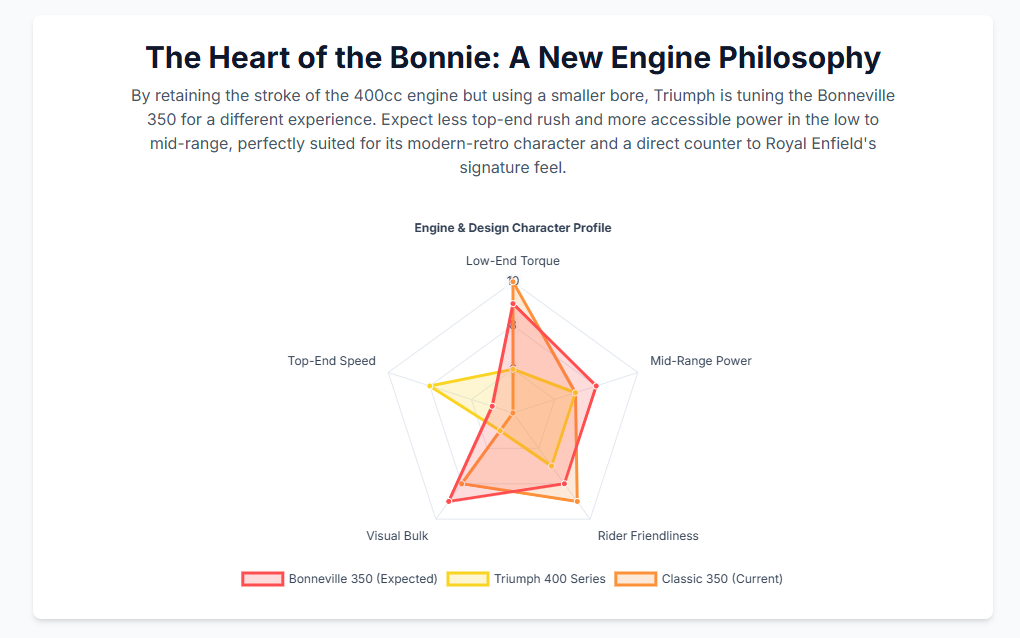The height and width of the screenshot is (638, 1020).
Task: Click the Triumph 400 Top-End Speed data point
Action: pyautogui.click(x=430, y=386)
